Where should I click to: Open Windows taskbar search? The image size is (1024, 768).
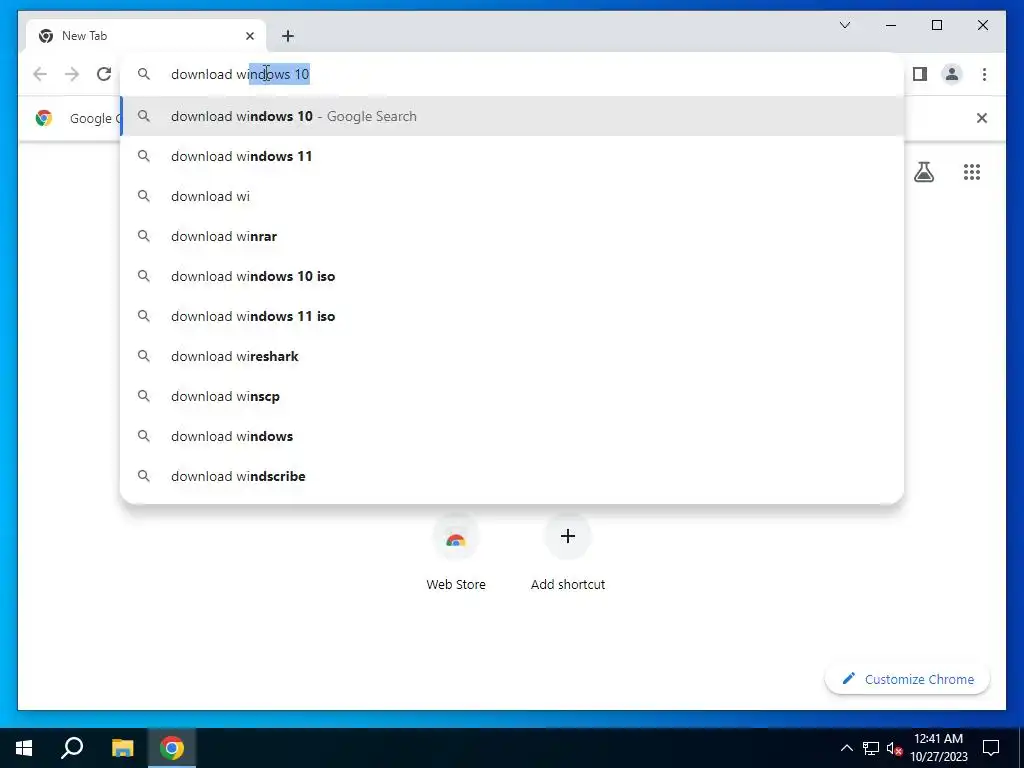[72, 748]
